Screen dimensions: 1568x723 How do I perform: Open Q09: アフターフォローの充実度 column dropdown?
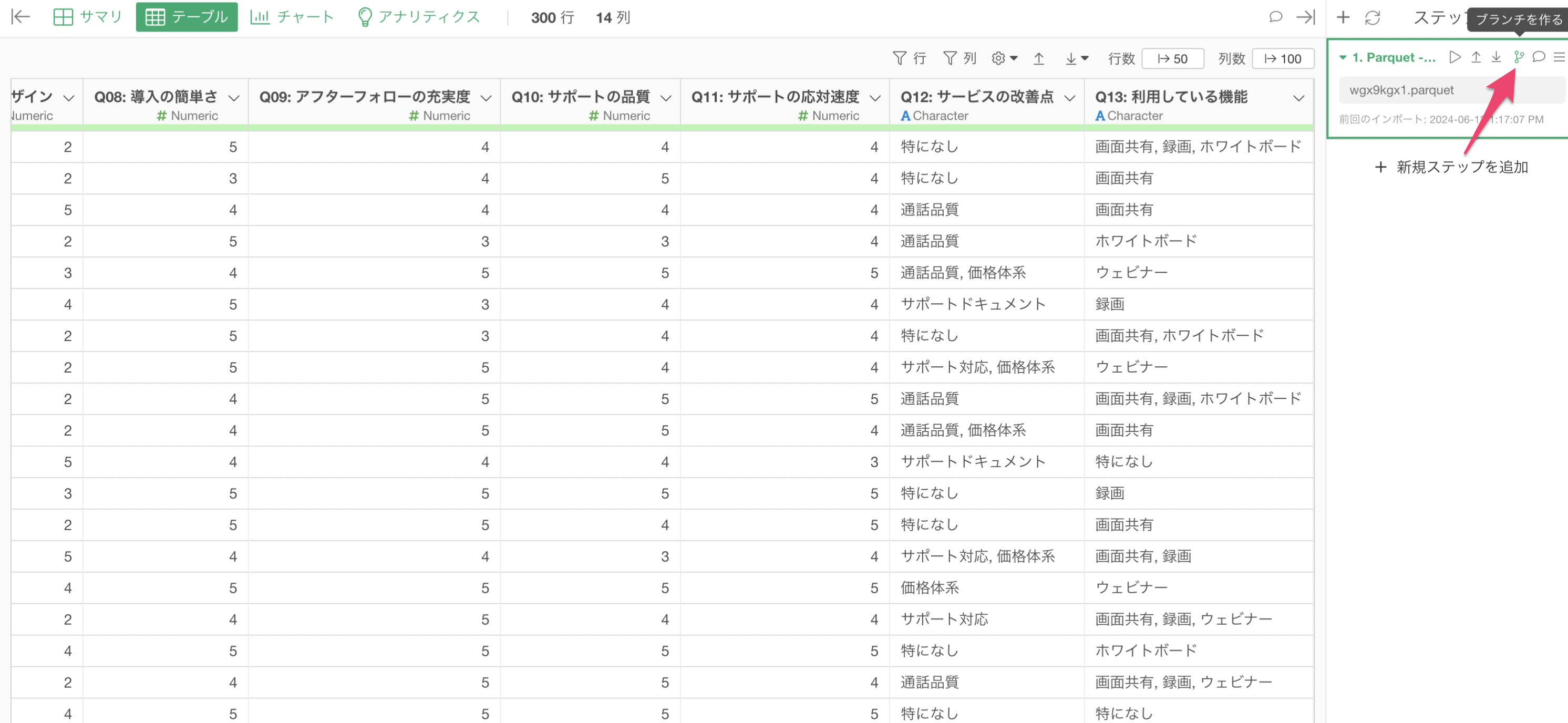[486, 98]
